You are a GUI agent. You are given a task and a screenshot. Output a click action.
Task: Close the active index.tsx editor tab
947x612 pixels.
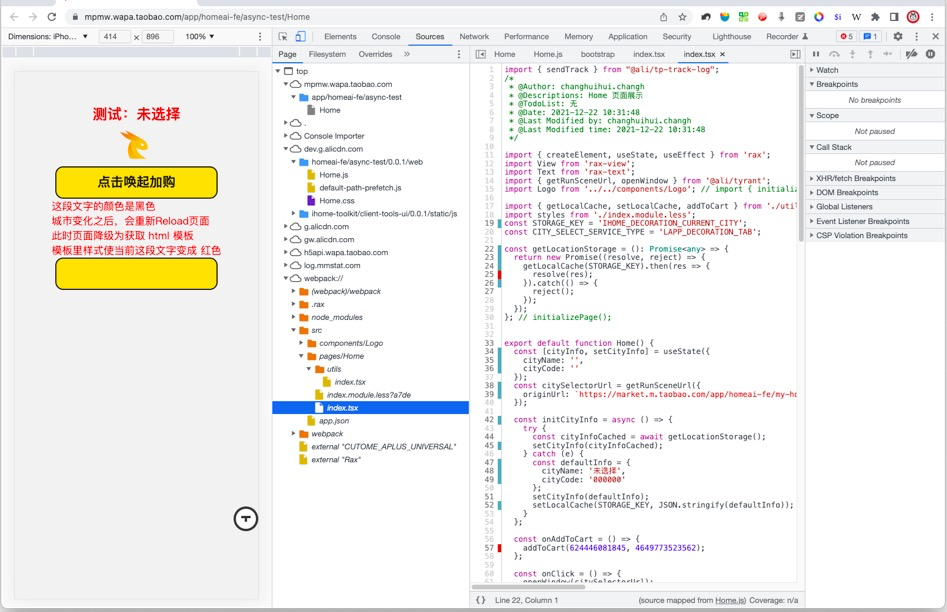pyautogui.click(x=722, y=54)
